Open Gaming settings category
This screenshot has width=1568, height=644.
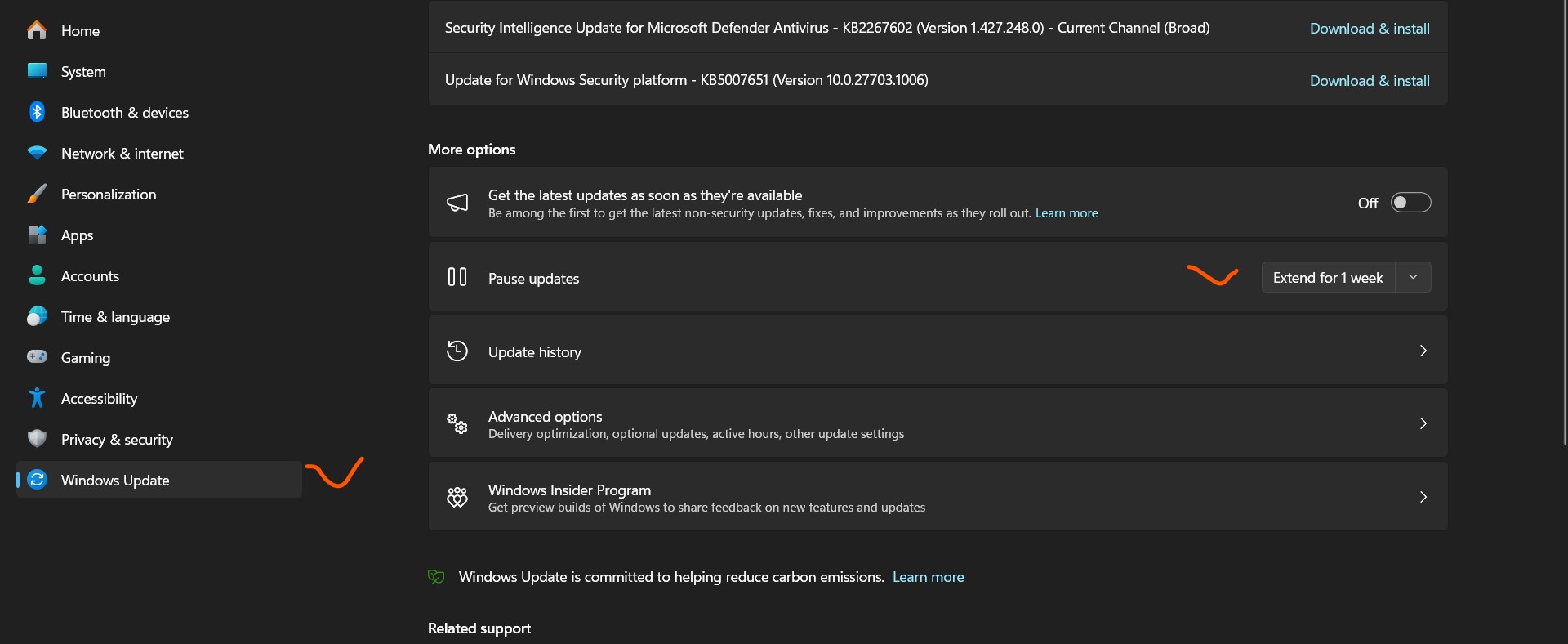[159, 357]
